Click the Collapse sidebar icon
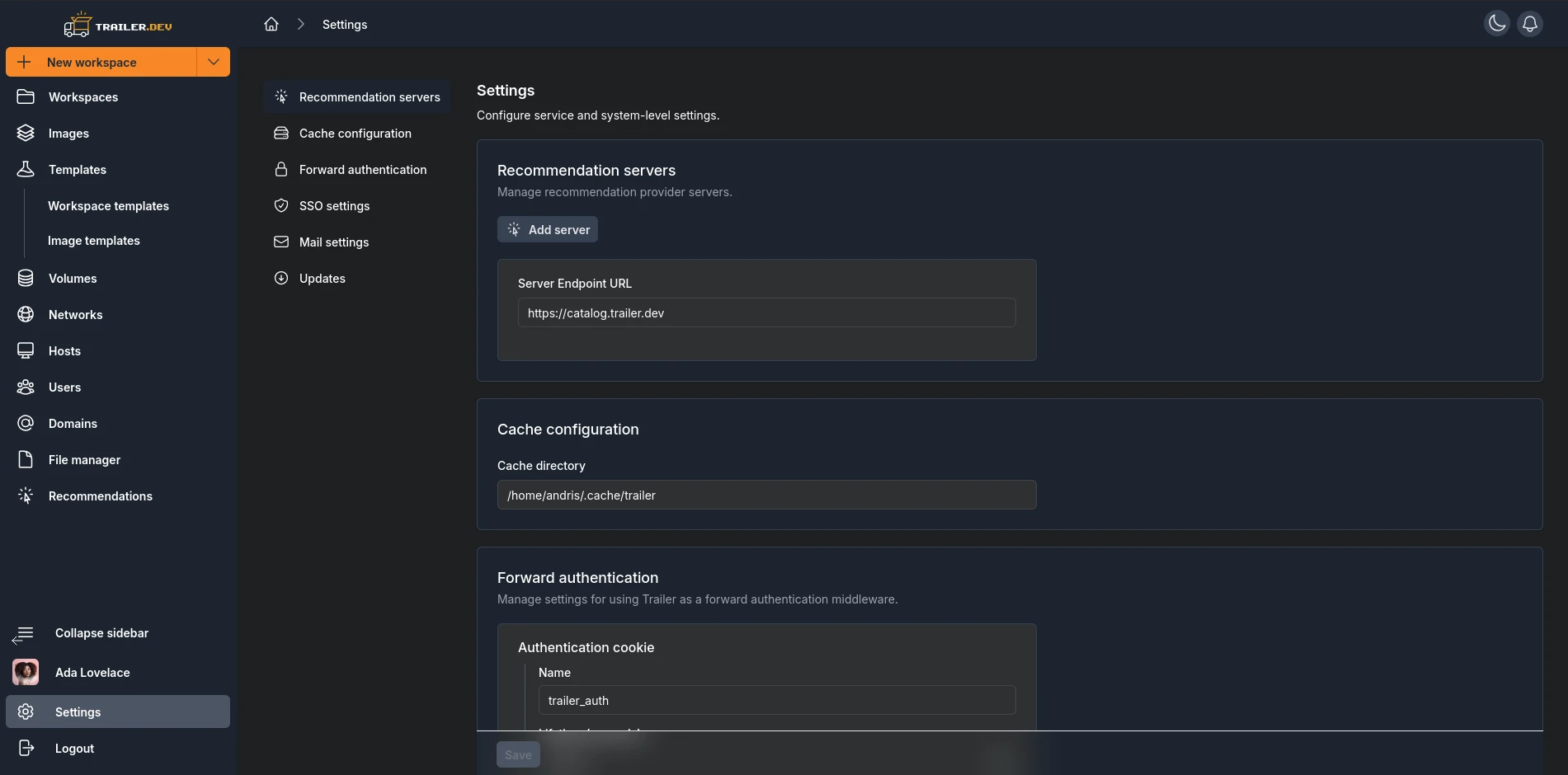1568x775 pixels. tap(23, 633)
